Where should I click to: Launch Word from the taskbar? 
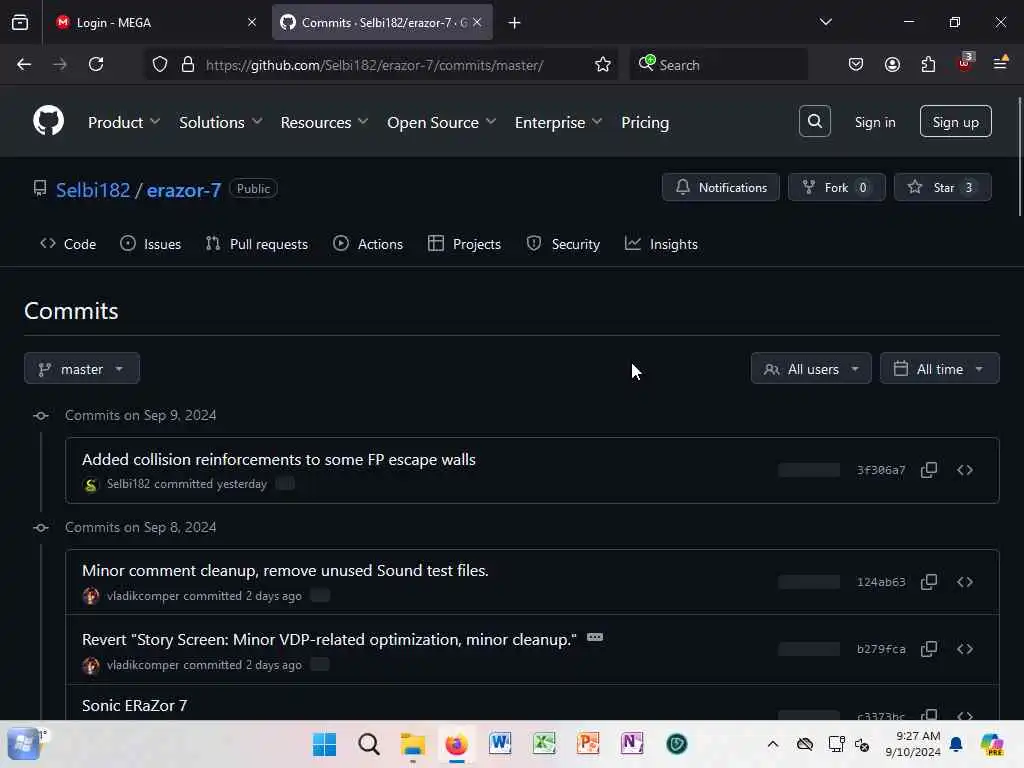[x=500, y=744]
